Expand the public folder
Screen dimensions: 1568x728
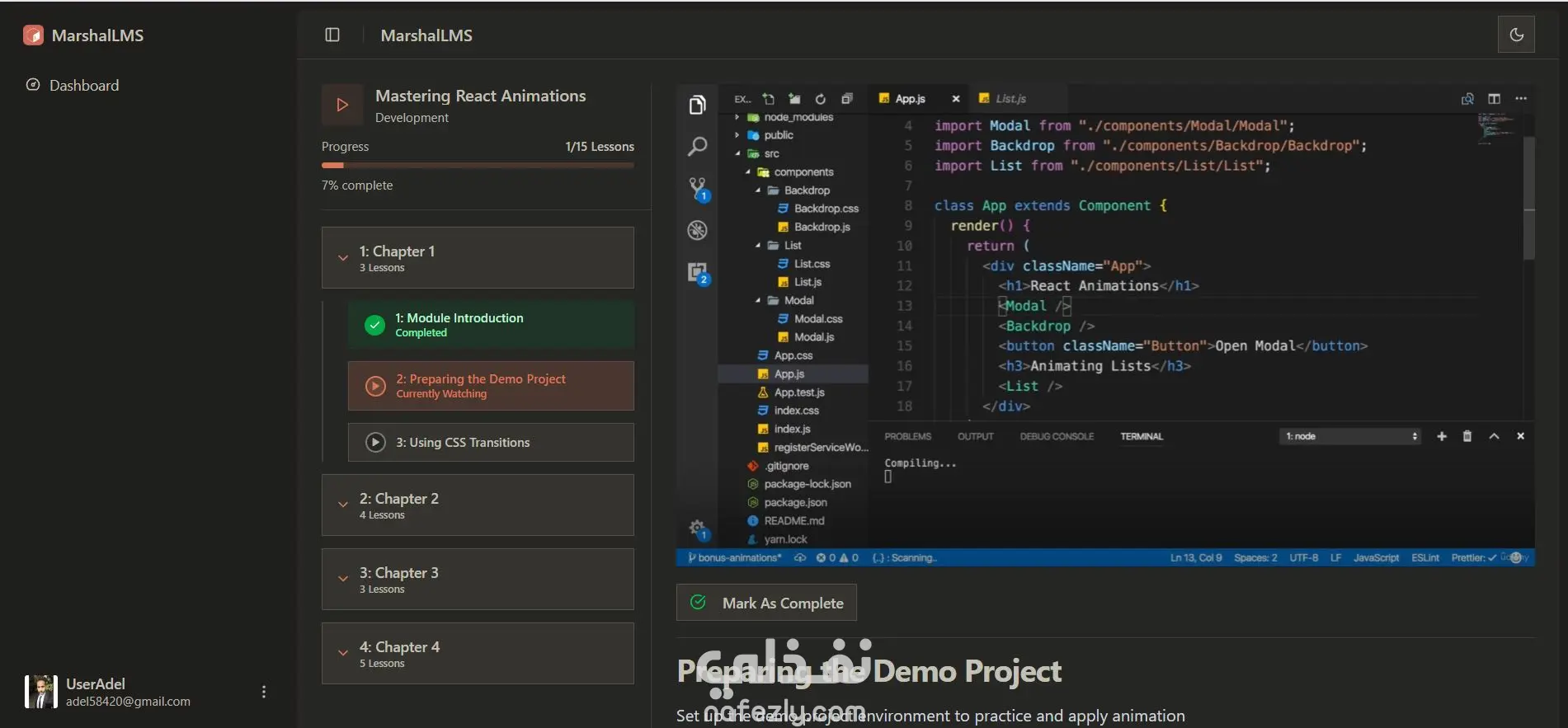(x=779, y=135)
